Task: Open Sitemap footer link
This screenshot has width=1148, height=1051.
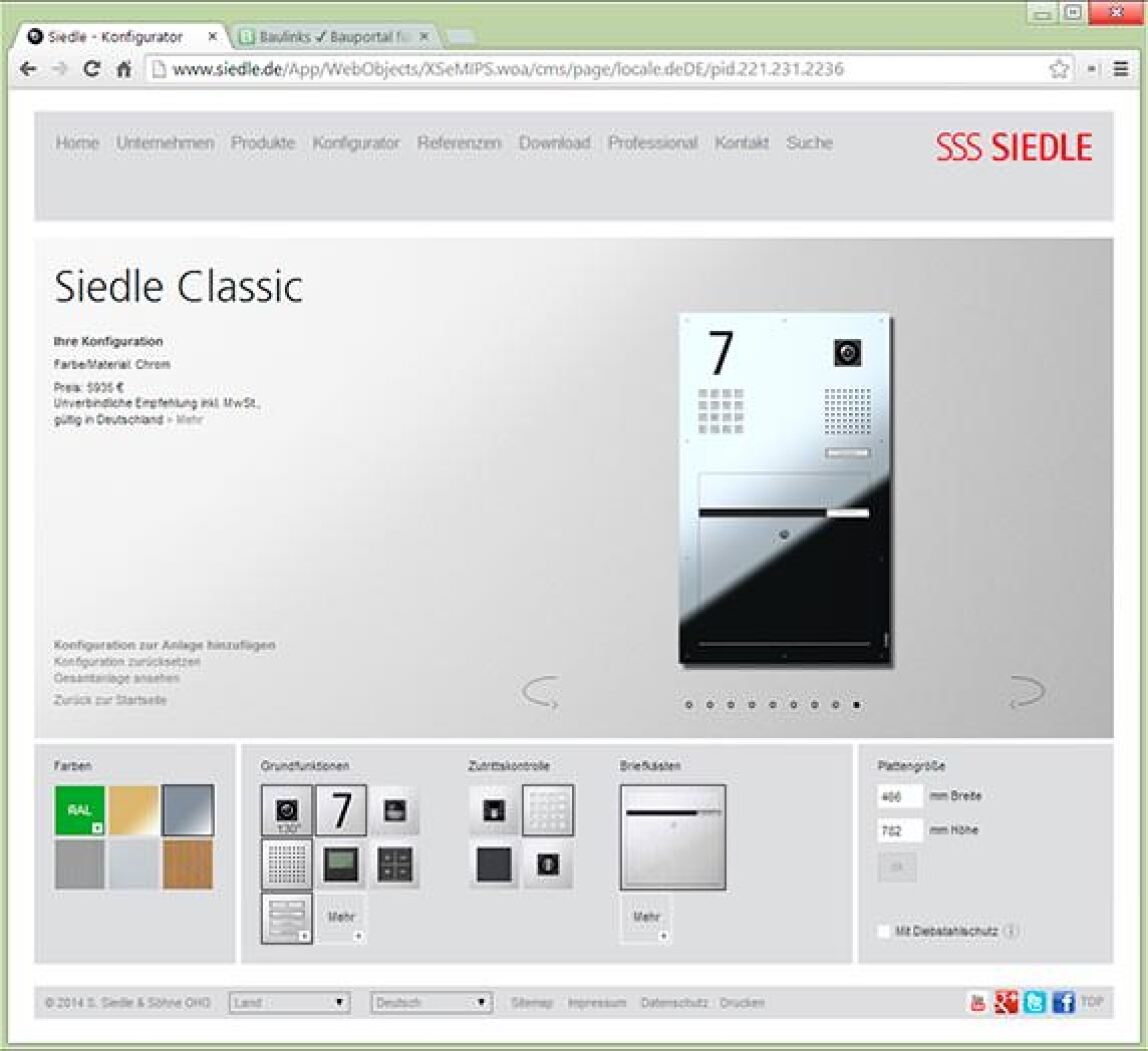Action: (x=532, y=1003)
